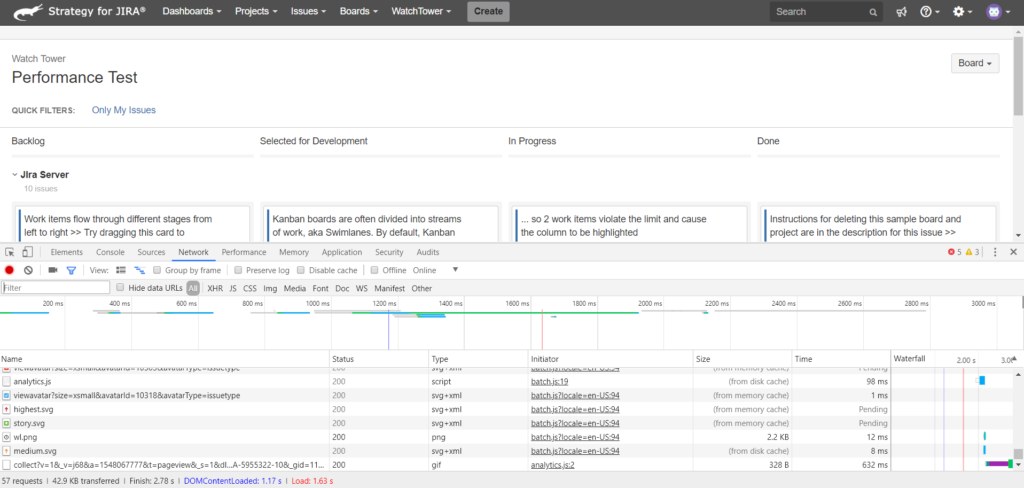The height and width of the screenshot is (488, 1024).
Task: Stop recording network log
Action: click(9, 270)
